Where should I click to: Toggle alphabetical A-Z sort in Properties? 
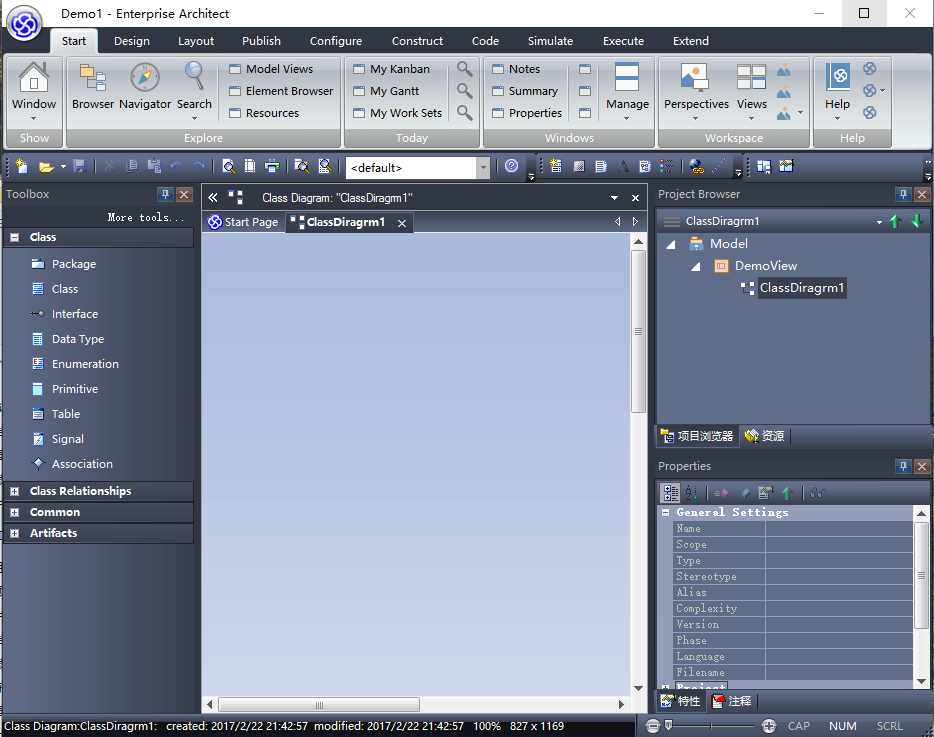click(x=691, y=493)
